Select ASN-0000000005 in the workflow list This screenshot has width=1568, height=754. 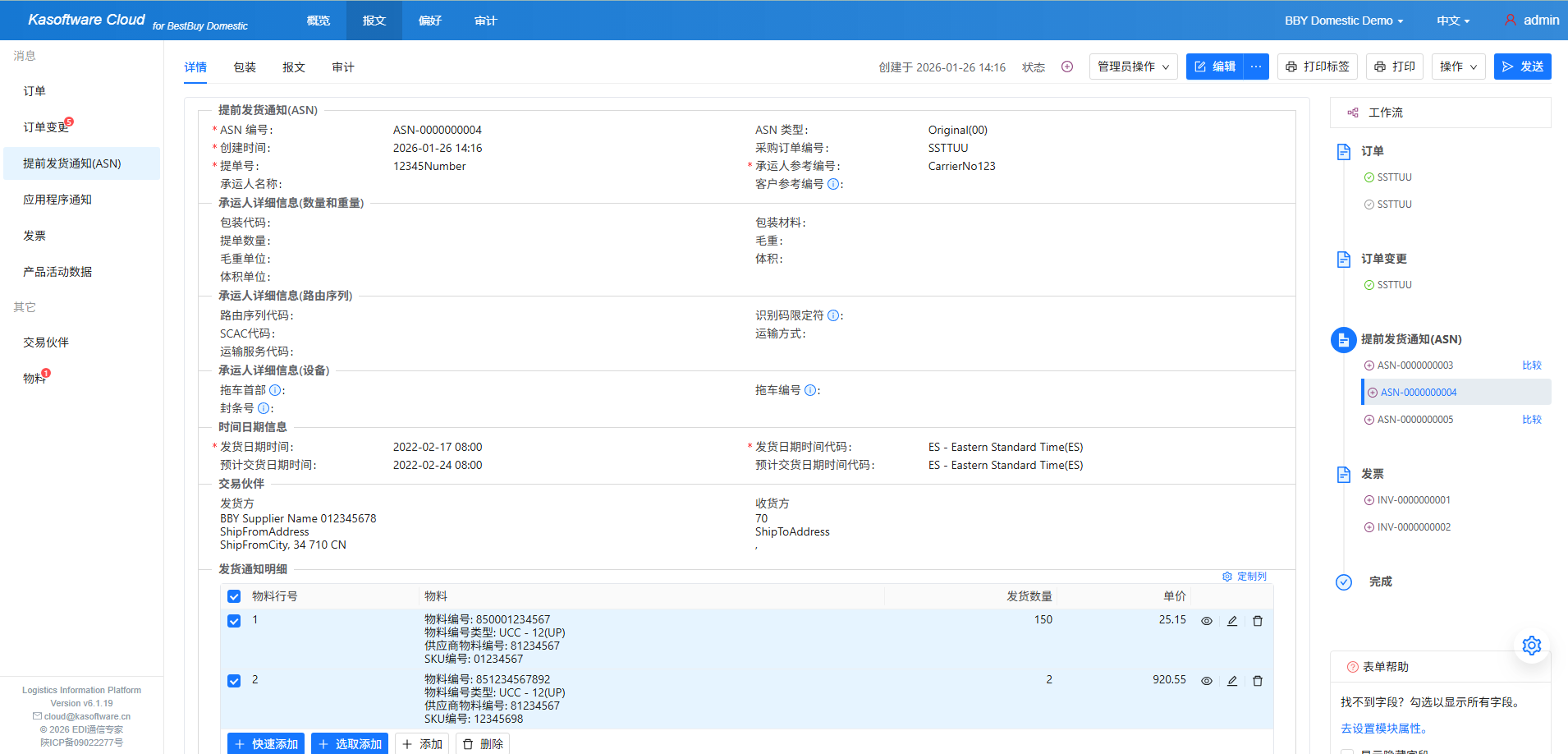[x=1415, y=419]
